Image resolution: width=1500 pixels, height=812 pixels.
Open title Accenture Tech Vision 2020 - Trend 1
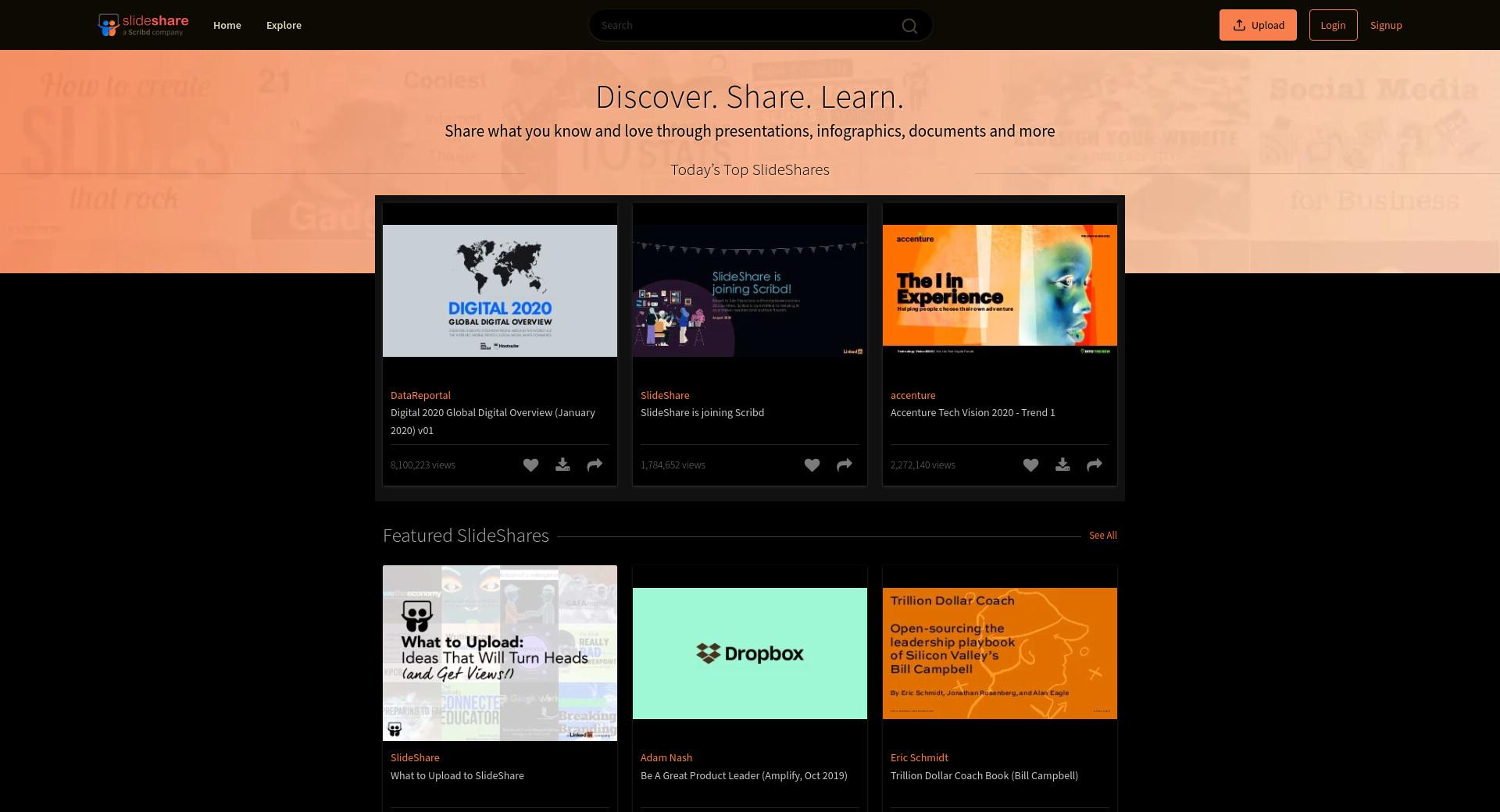pyautogui.click(x=973, y=412)
